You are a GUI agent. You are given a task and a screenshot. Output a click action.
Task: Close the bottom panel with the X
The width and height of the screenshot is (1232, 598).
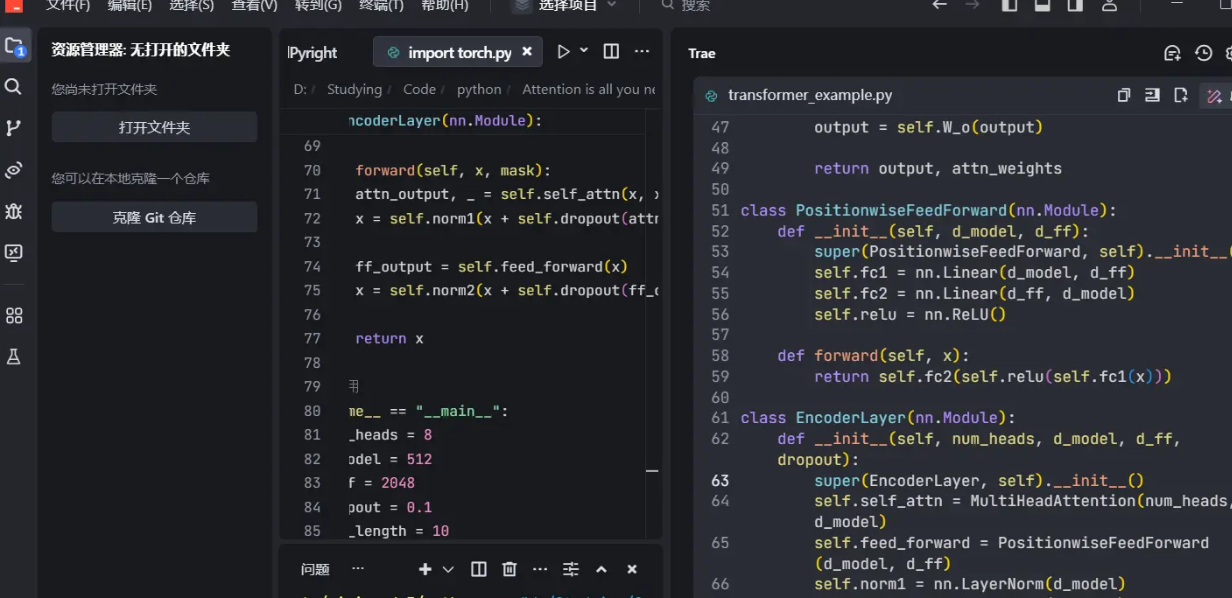(x=632, y=569)
